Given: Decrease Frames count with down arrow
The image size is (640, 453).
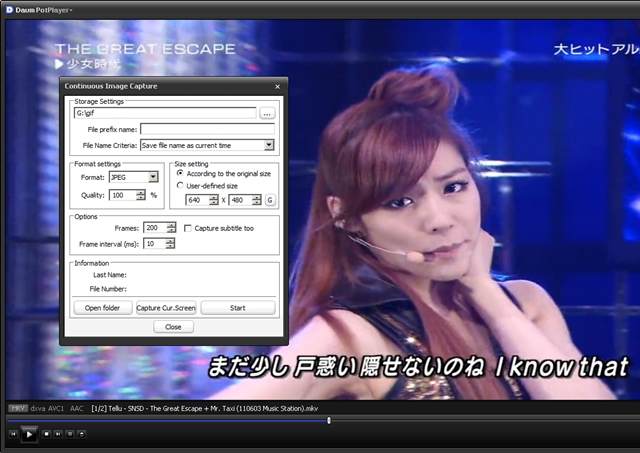Looking at the screenshot, I should [171, 230].
